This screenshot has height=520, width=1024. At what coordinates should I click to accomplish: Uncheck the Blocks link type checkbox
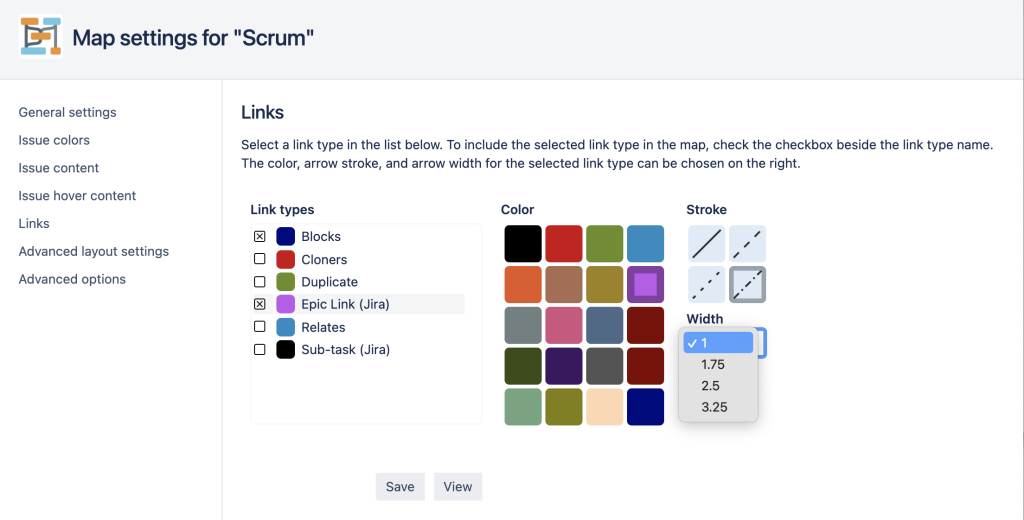coord(259,236)
